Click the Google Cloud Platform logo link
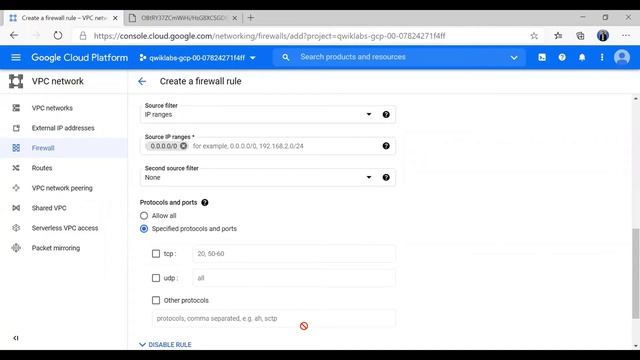This screenshot has height=360, width=640. coord(80,58)
